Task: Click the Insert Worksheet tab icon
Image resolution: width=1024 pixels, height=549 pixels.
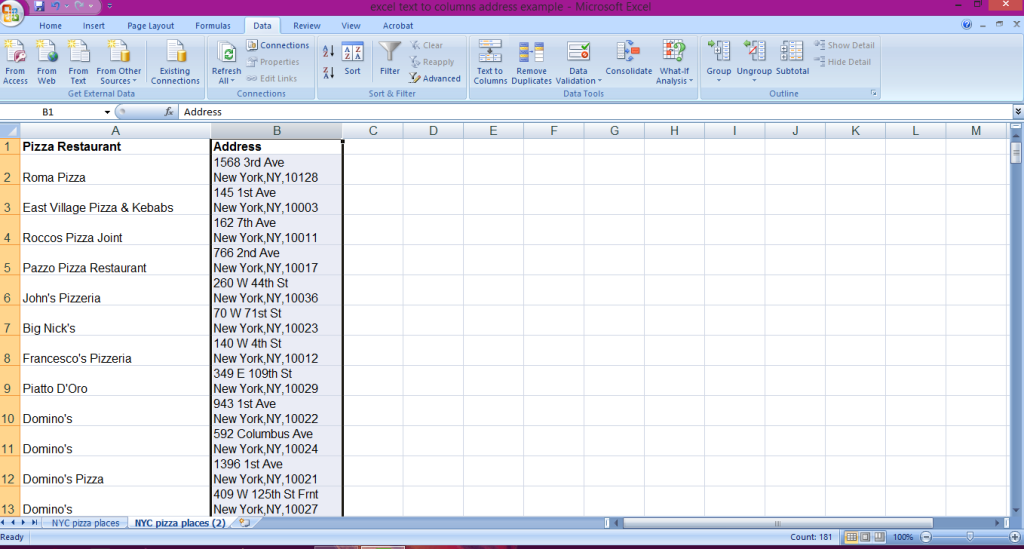Action: (244, 523)
